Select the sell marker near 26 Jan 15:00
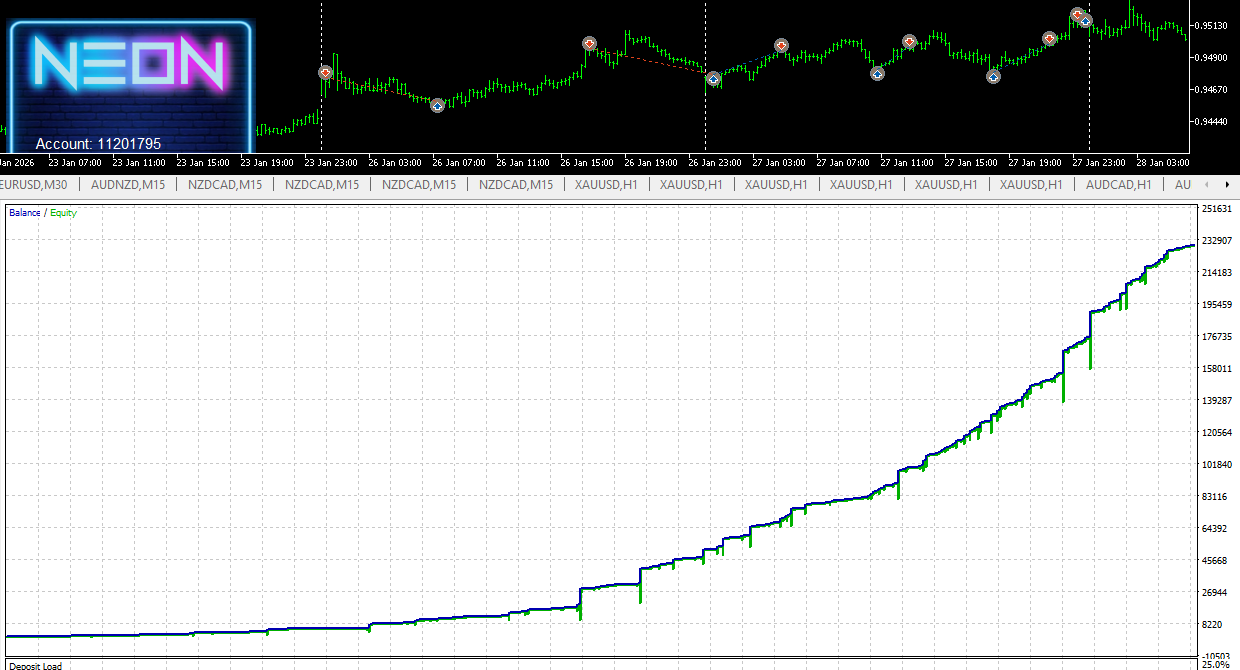The width and height of the screenshot is (1240, 670). (x=590, y=44)
